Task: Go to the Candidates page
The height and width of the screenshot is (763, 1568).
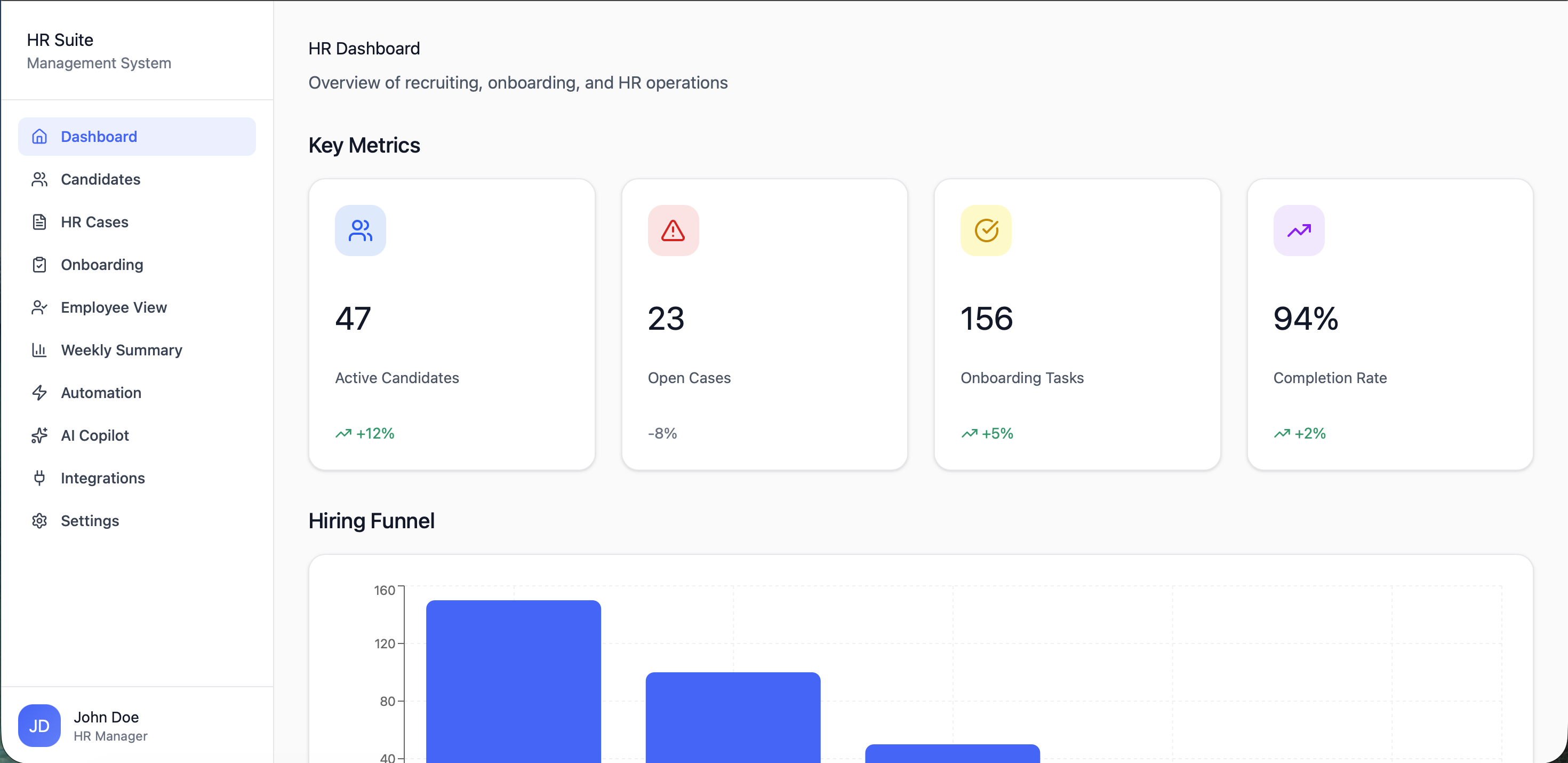Action: pos(100,179)
